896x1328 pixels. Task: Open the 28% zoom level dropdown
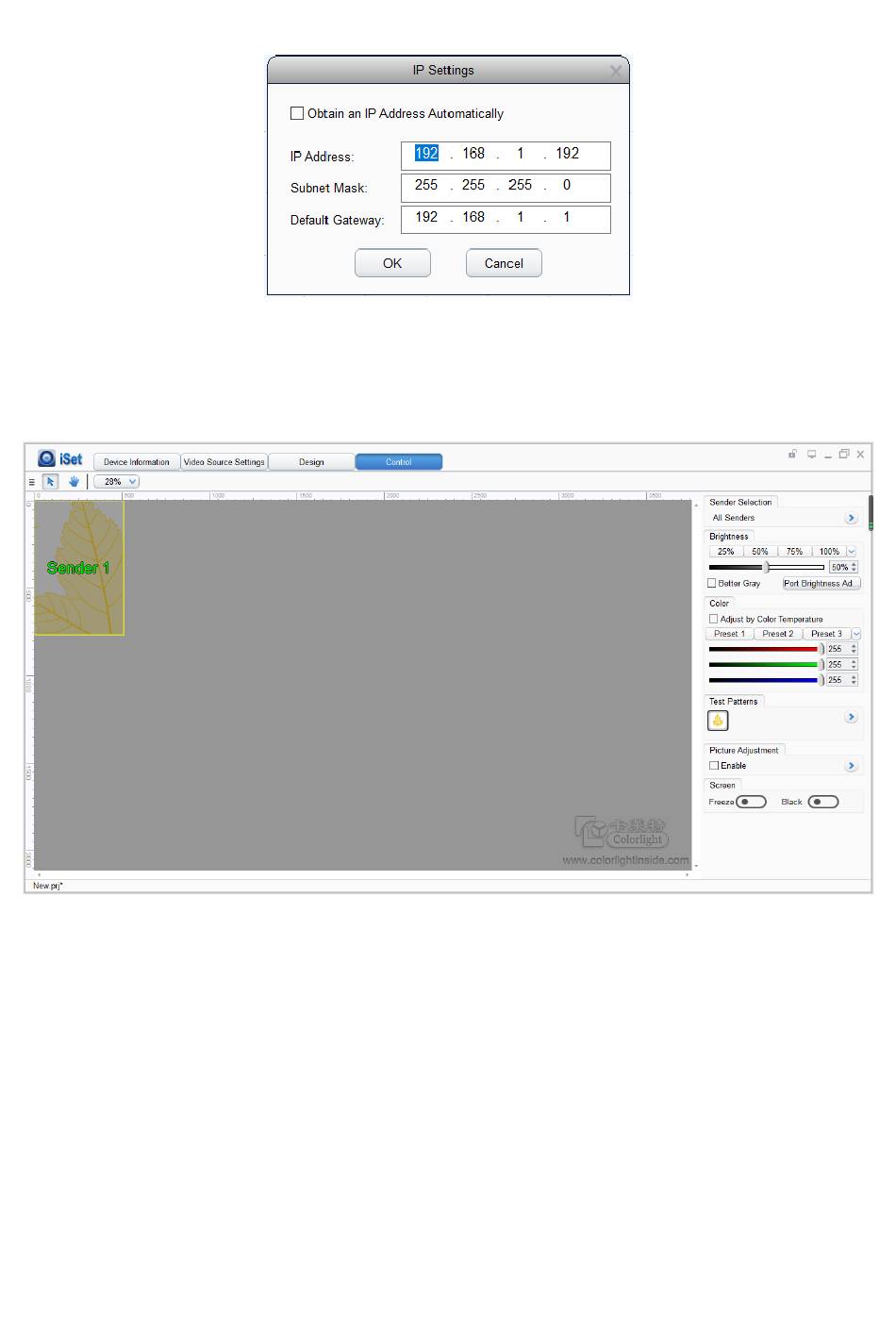click(x=117, y=482)
